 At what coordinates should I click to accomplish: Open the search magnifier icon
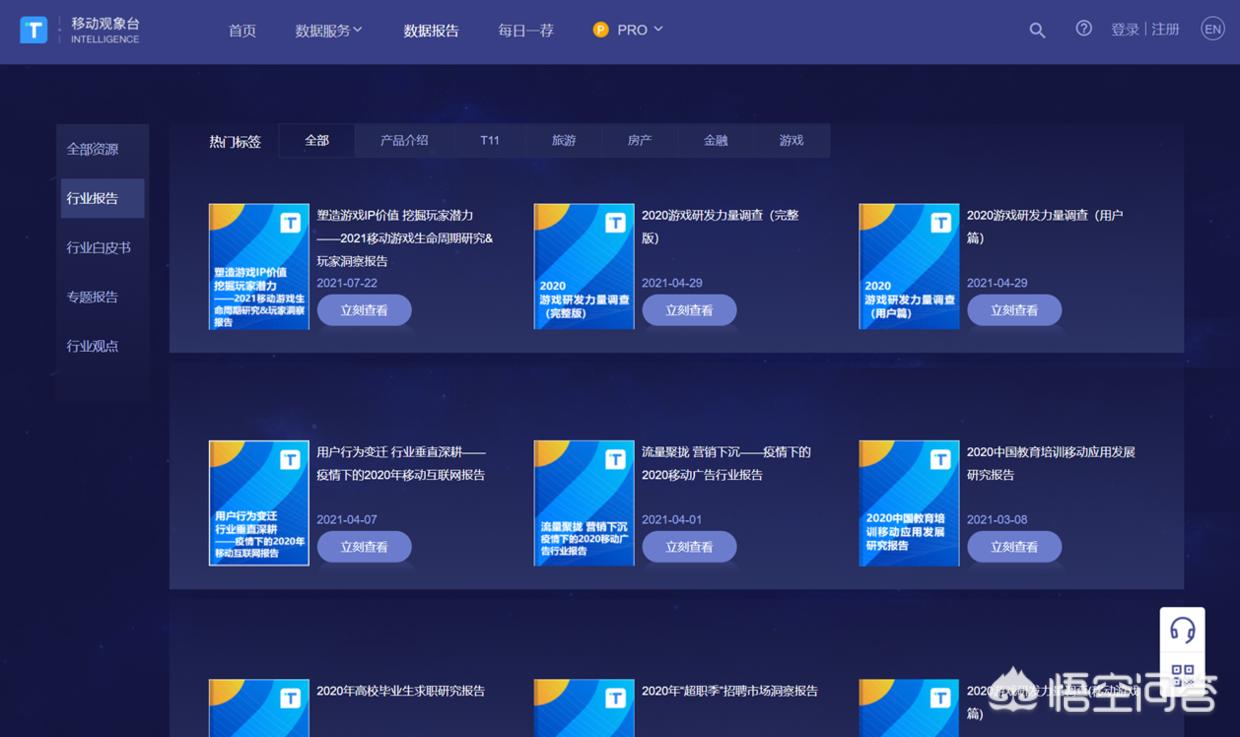[x=1037, y=30]
